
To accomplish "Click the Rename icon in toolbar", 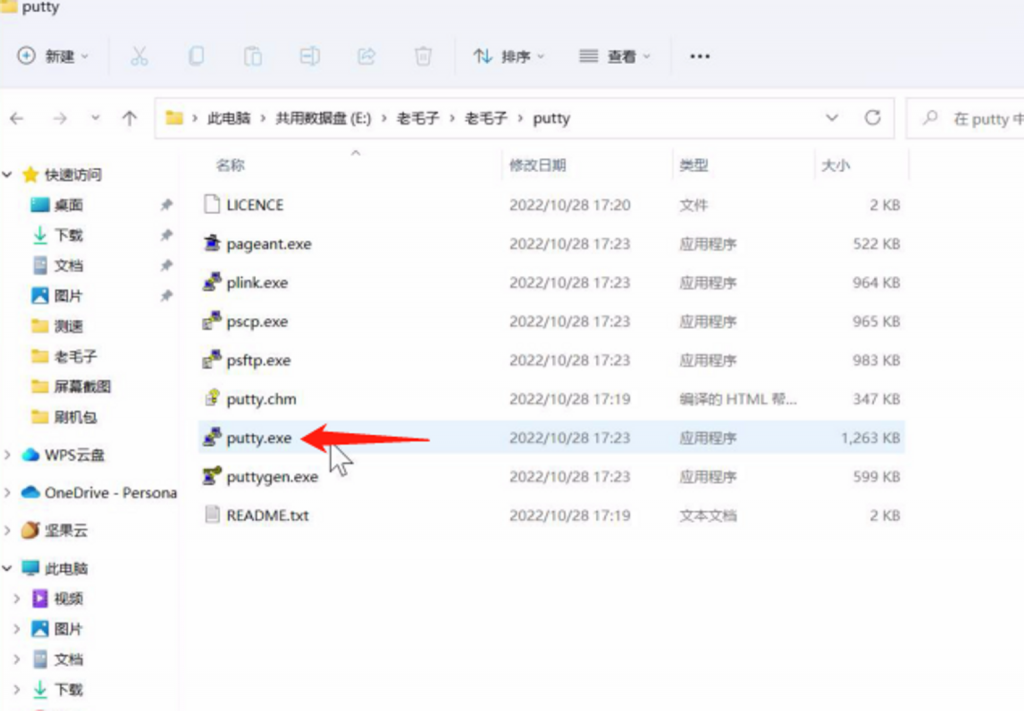I will [x=310, y=56].
